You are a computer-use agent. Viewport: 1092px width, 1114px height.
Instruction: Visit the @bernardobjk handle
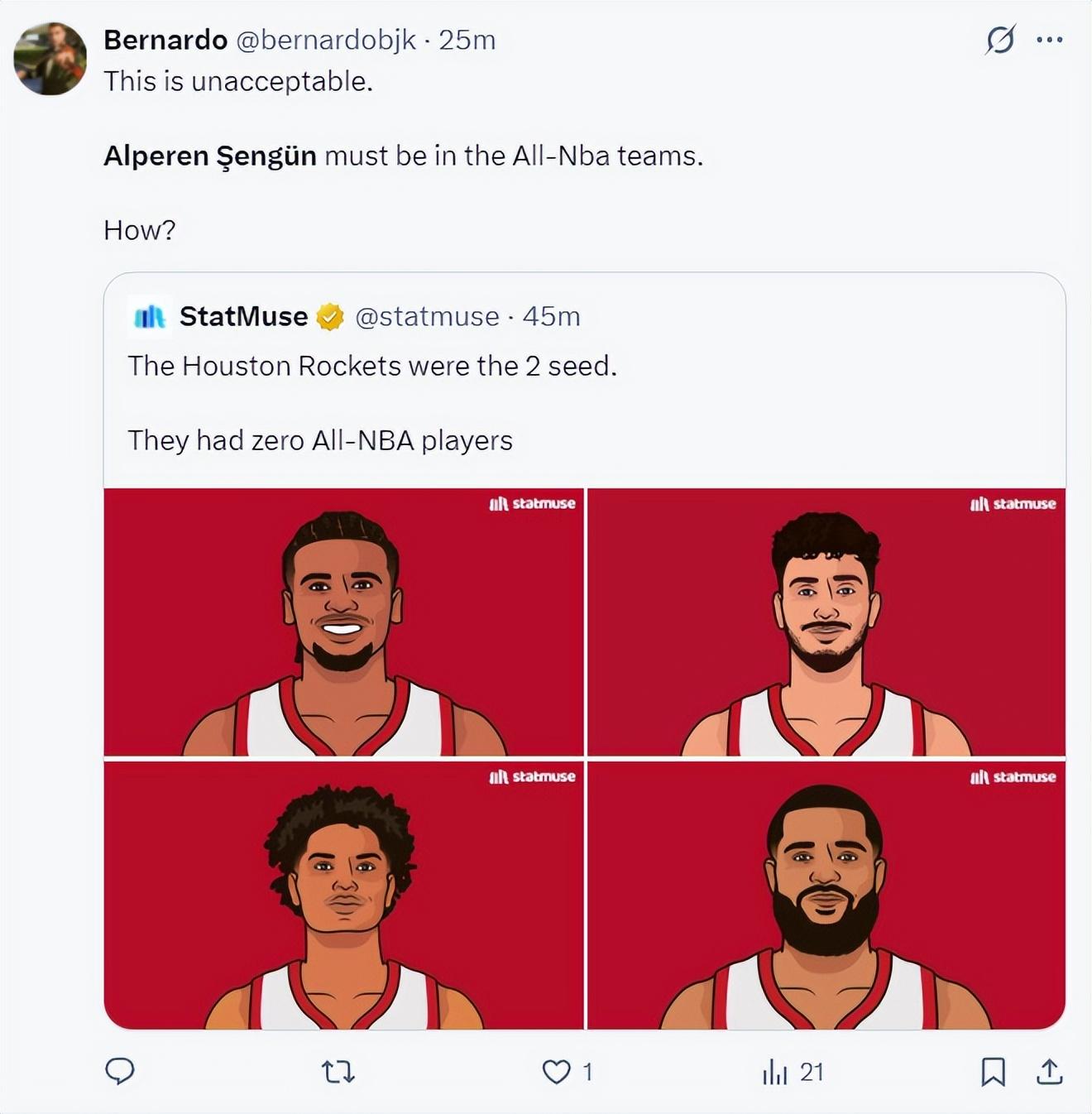click(326, 40)
